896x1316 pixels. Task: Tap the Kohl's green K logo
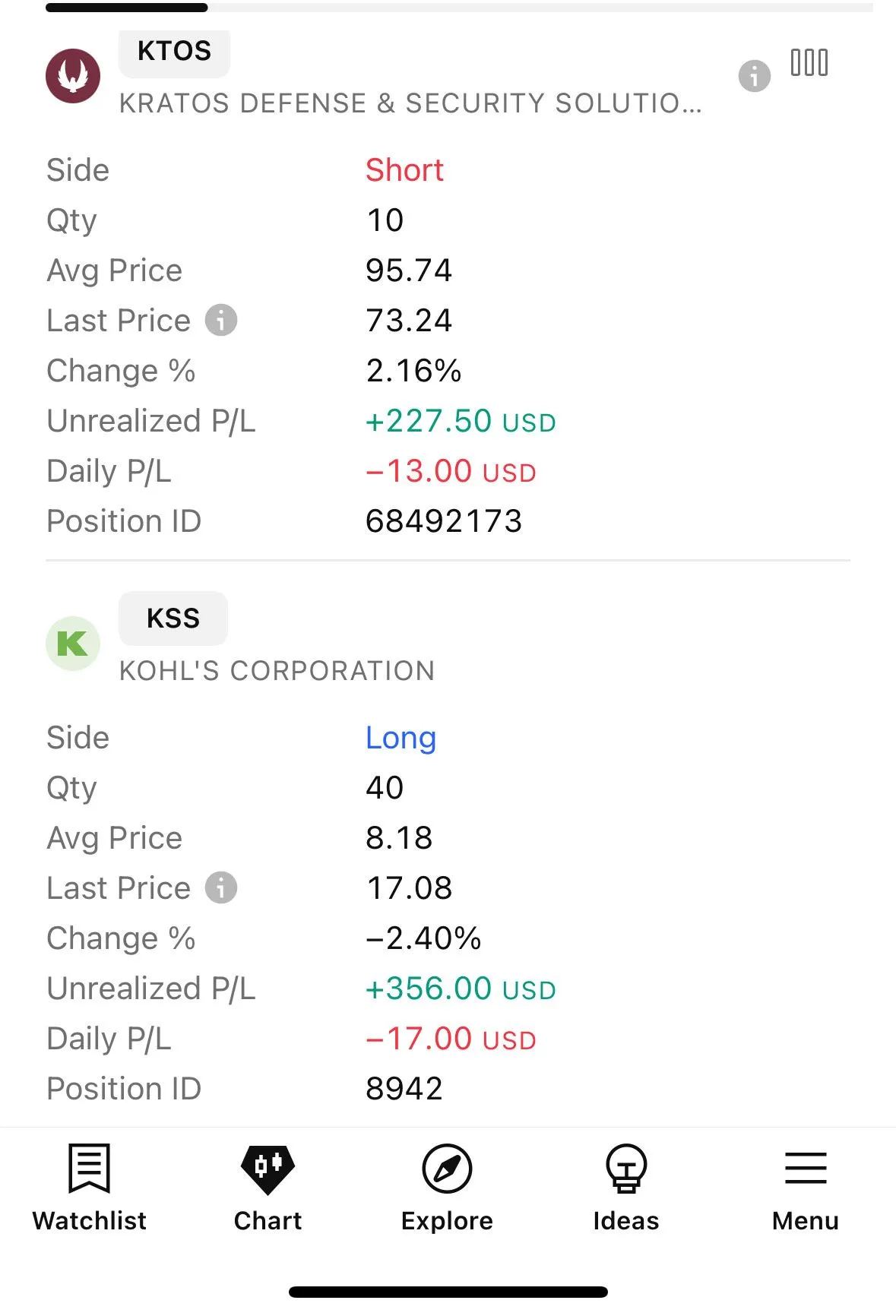pos(73,644)
